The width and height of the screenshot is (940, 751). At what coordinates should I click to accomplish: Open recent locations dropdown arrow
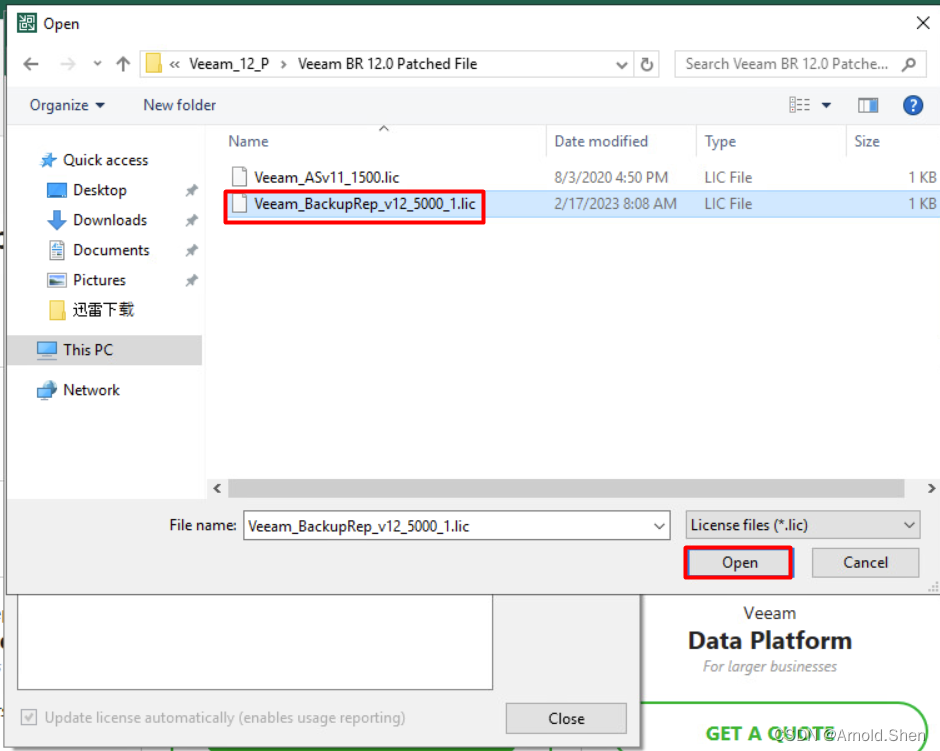pos(97,64)
